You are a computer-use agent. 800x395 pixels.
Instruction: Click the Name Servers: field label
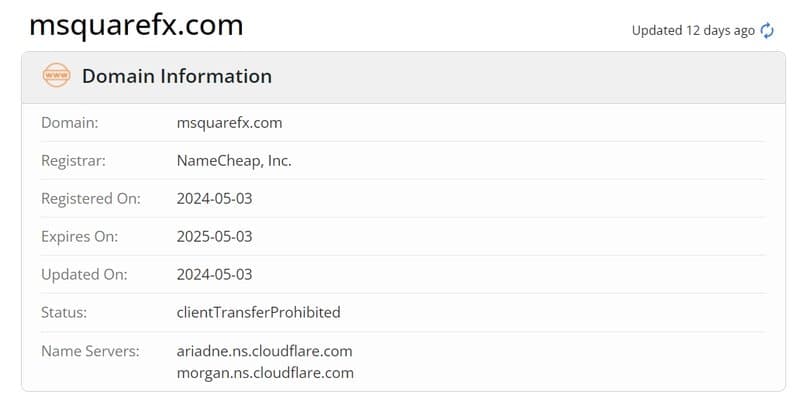(90, 351)
